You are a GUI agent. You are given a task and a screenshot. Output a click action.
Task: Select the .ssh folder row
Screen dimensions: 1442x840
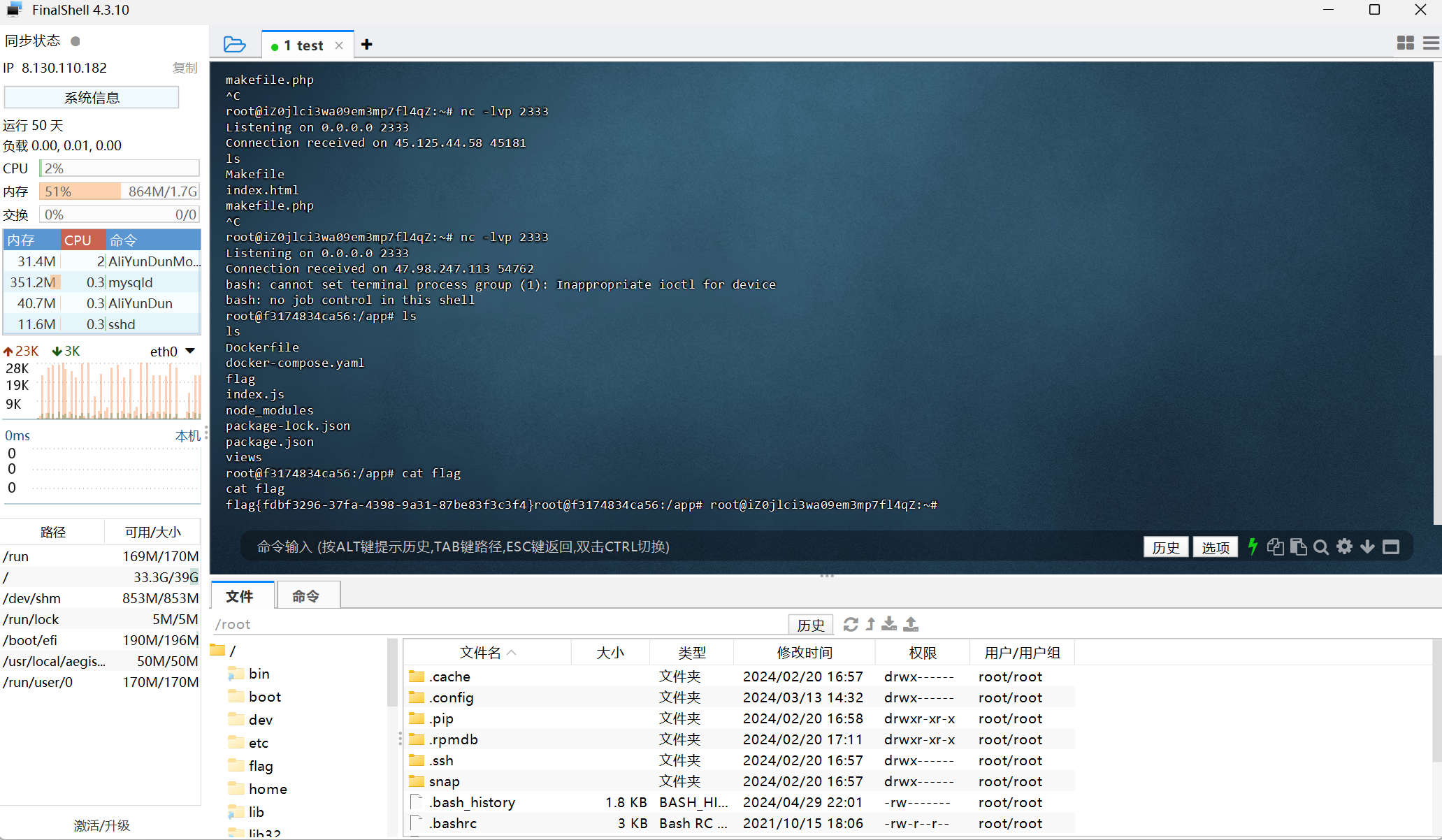[740, 760]
